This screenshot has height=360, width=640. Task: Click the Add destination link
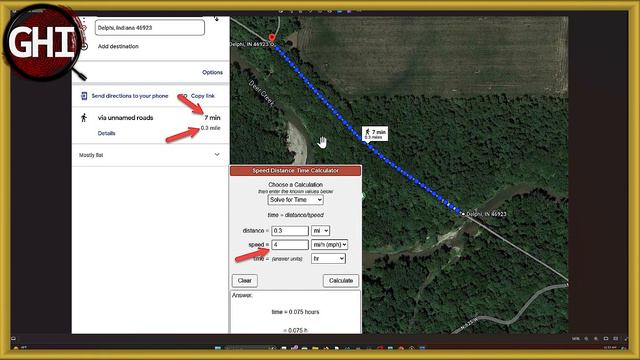click(118, 47)
